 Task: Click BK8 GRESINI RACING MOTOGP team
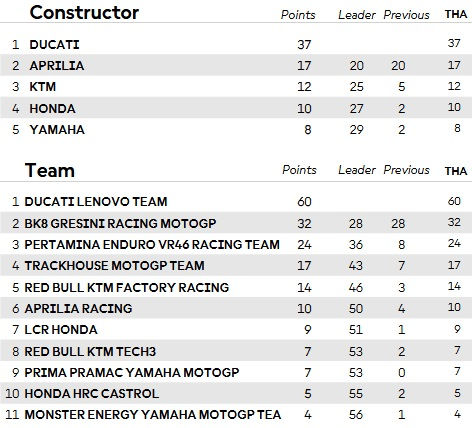pyautogui.click(x=120, y=223)
